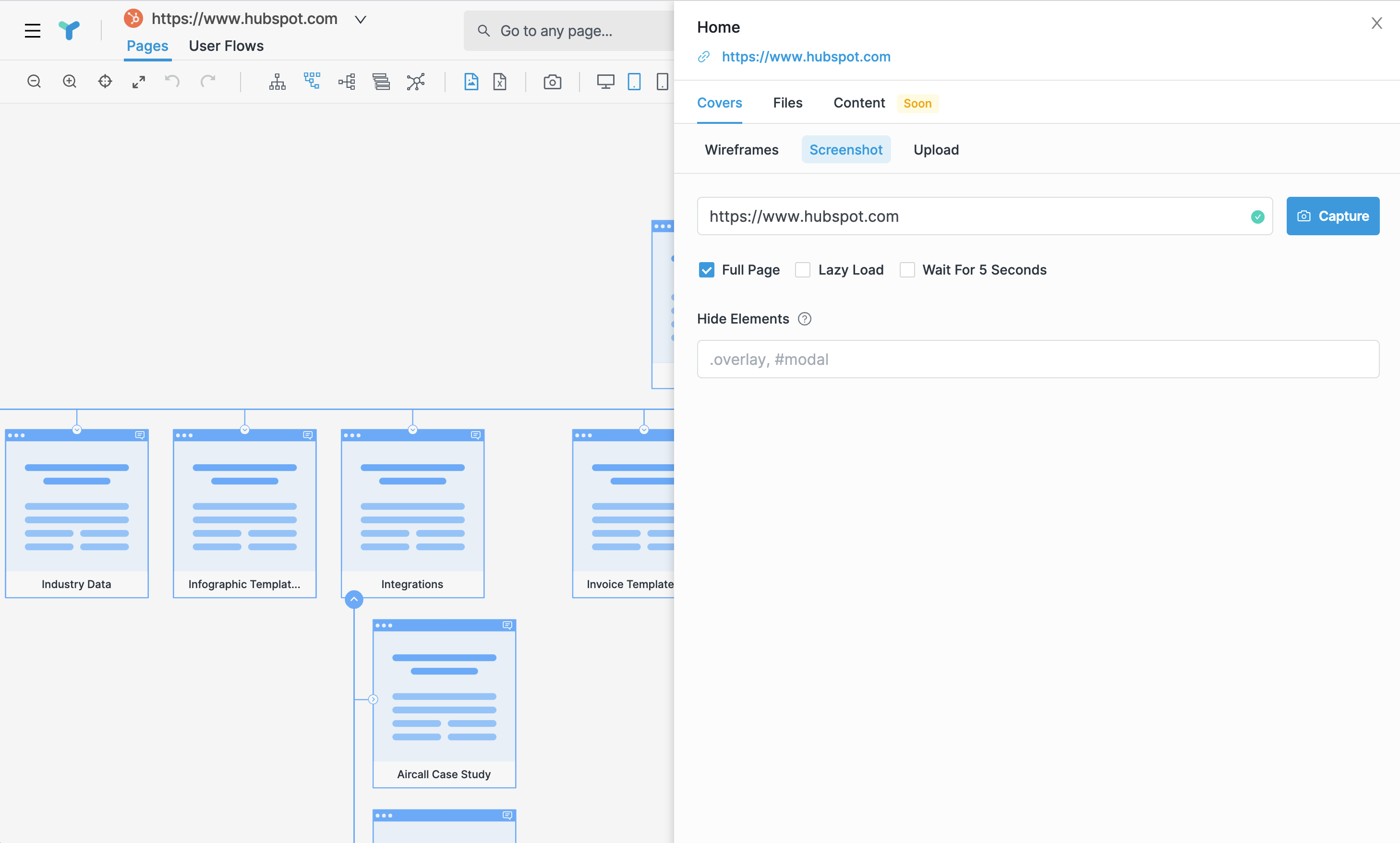Select the Screenshot cover option
This screenshot has height=843, width=1400.
click(846, 150)
